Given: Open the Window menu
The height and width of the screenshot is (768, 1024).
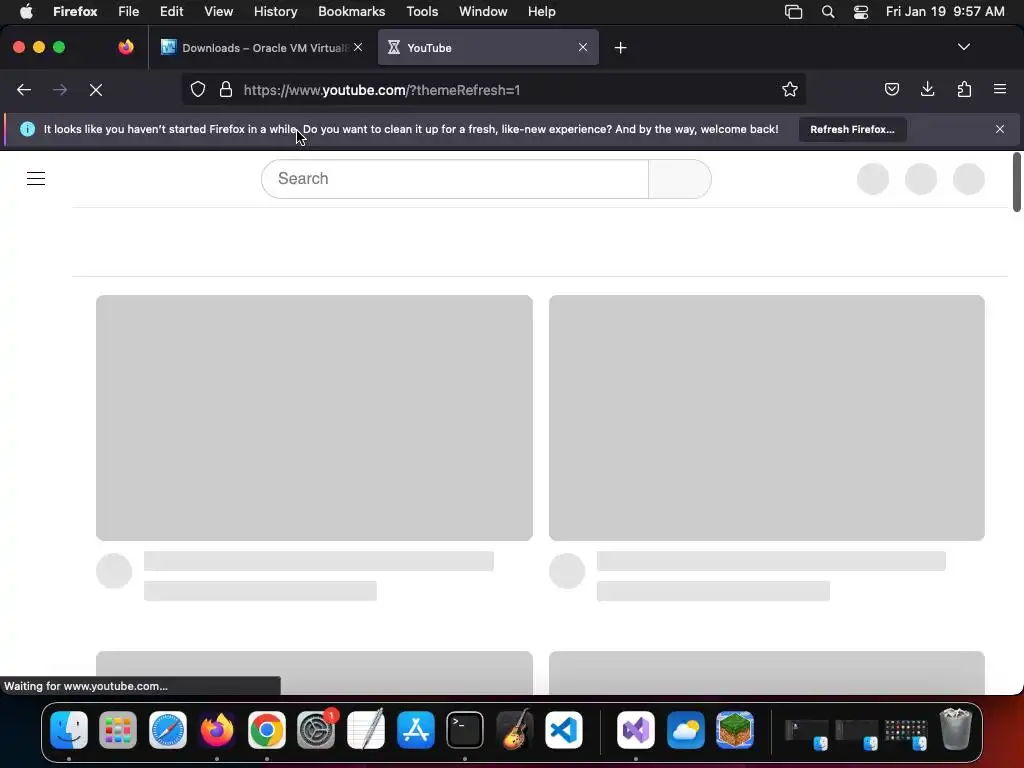Looking at the screenshot, I should click(483, 12).
